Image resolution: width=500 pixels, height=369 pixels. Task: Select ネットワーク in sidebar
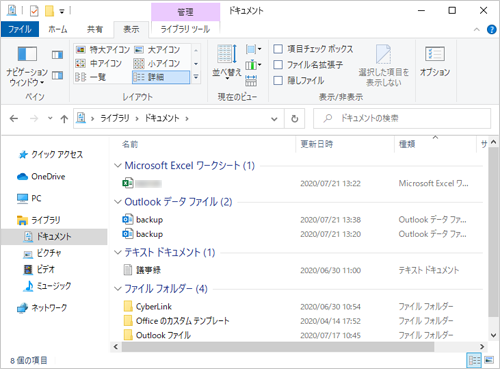click(x=42, y=308)
